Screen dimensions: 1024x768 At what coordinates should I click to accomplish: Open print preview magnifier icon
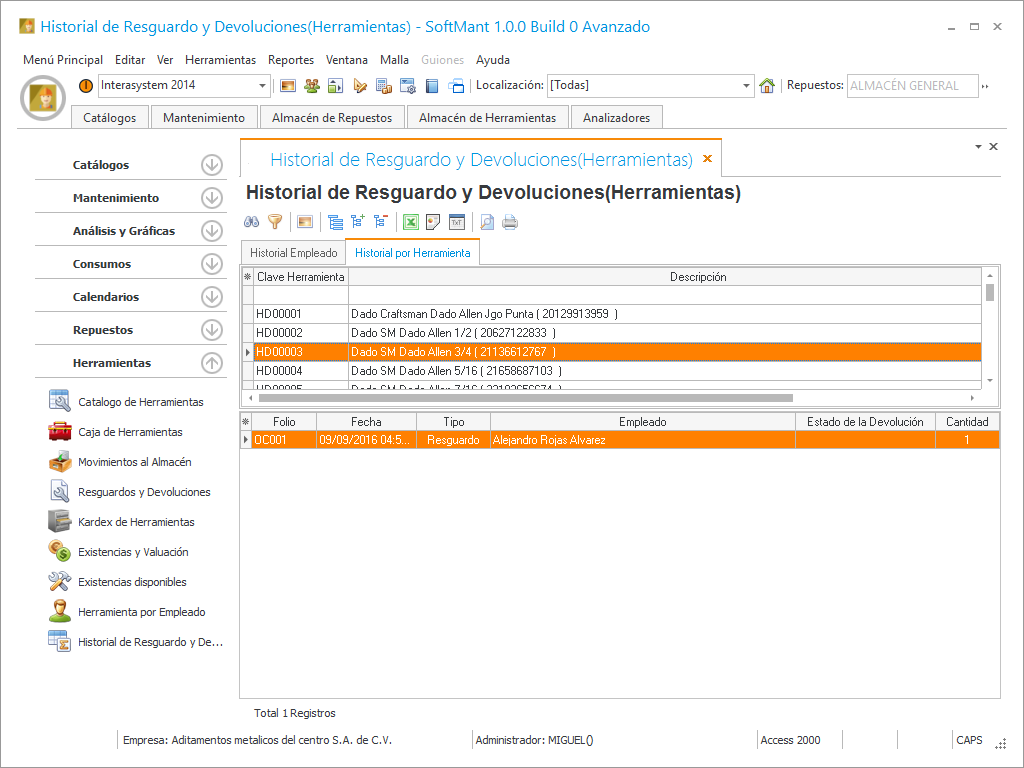click(x=487, y=222)
